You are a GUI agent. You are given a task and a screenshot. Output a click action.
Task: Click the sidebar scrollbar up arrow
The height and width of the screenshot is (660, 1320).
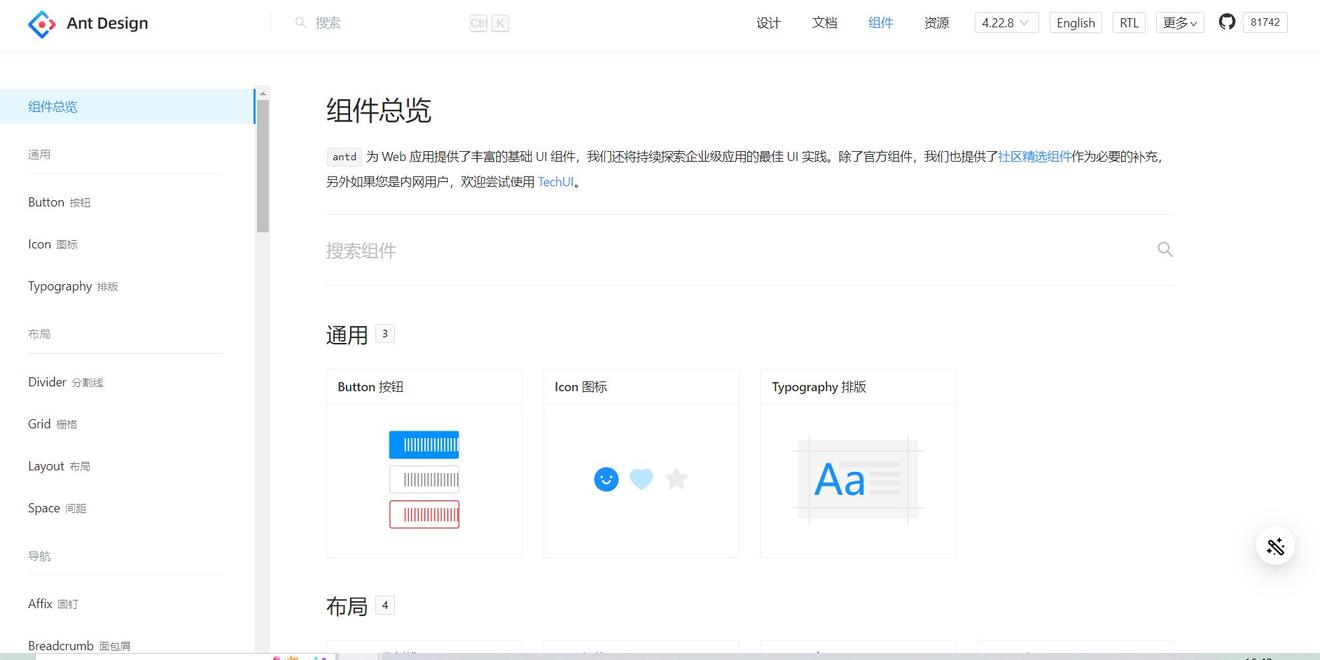(x=263, y=94)
